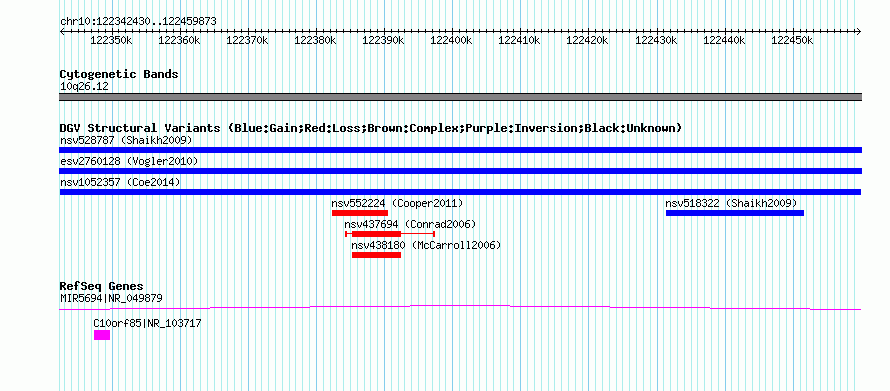Select the red loss bar under nsv438180
The height and width of the screenshot is (391, 890).
[x=376, y=255]
